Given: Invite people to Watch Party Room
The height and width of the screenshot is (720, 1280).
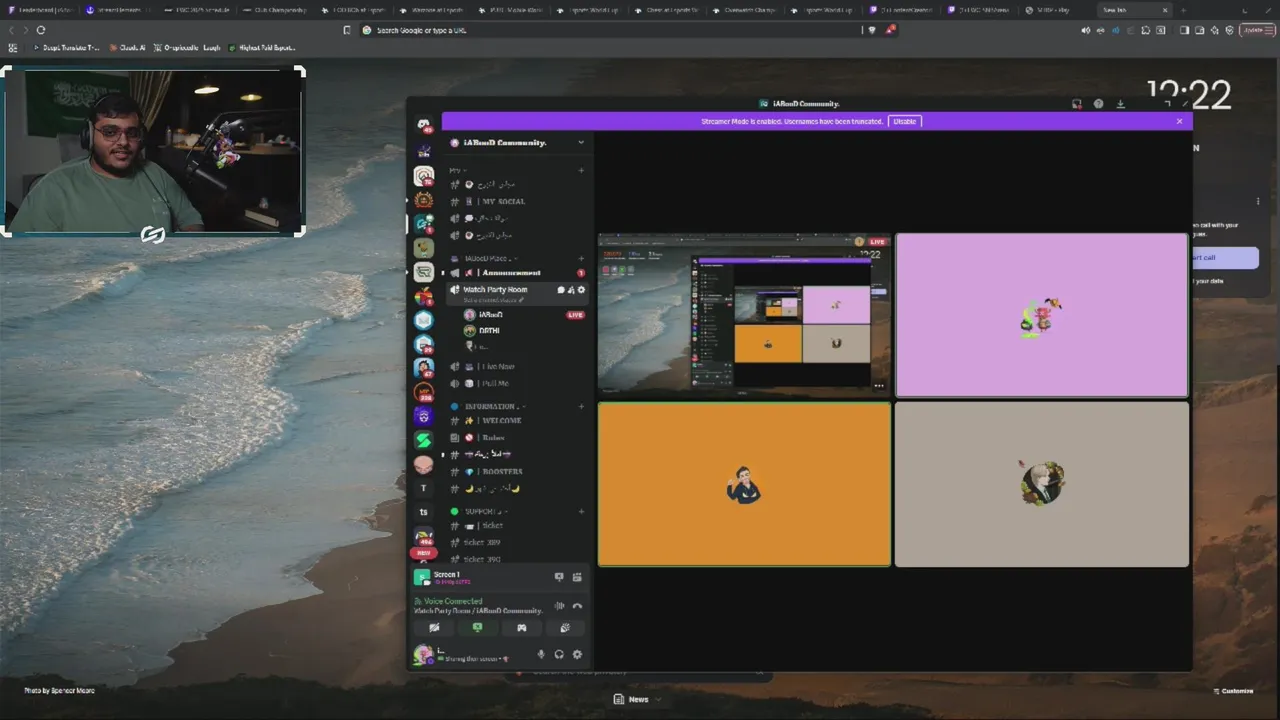Looking at the screenshot, I should tap(571, 290).
